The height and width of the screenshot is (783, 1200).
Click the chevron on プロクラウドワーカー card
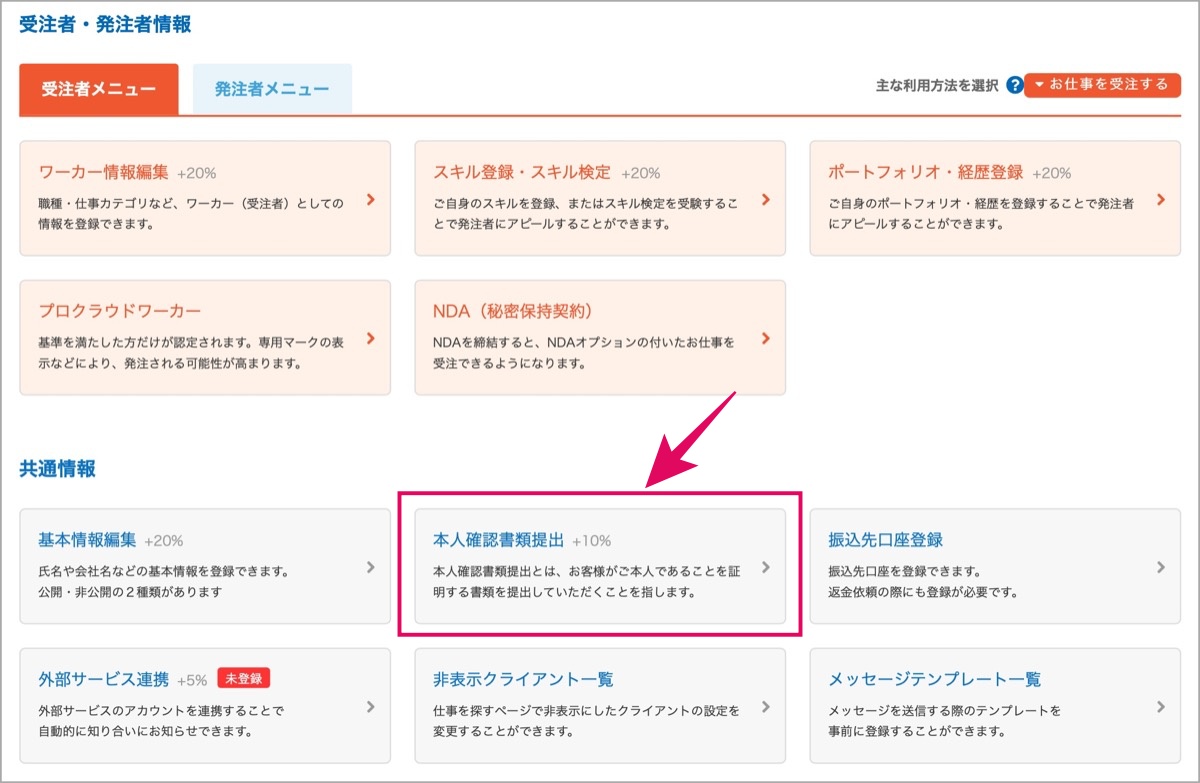point(370,338)
